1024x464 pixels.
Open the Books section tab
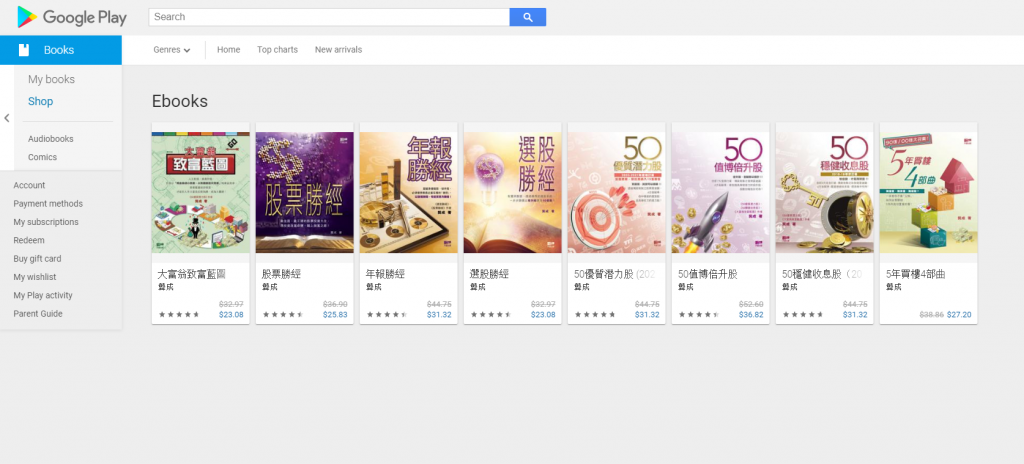[x=61, y=50]
